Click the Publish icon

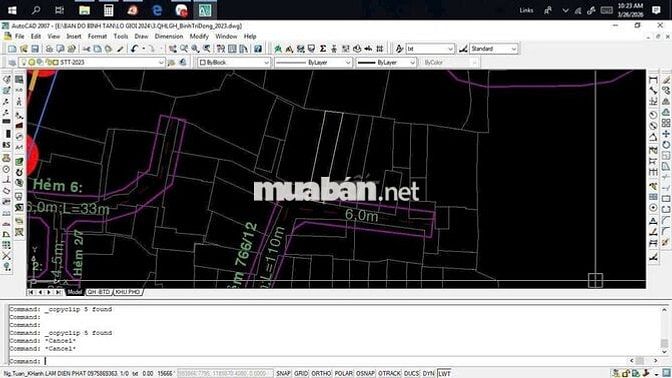(72, 49)
